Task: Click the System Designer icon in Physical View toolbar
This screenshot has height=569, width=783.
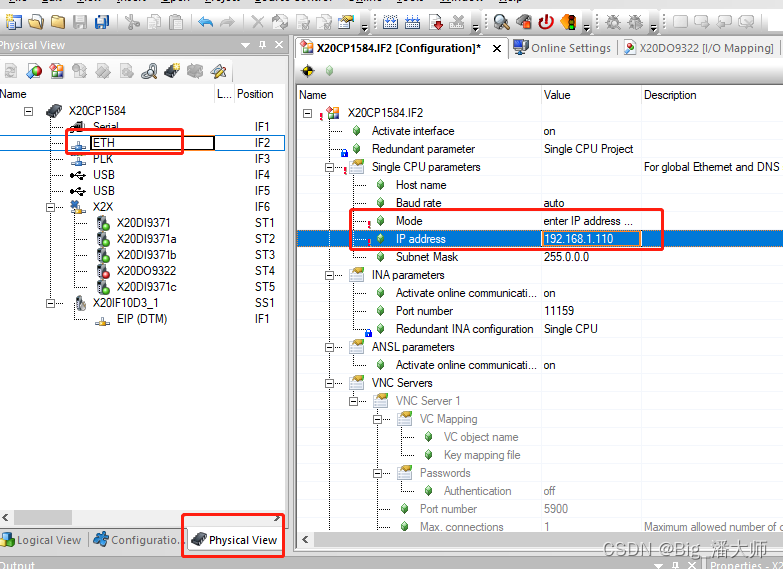Action: click(34, 71)
